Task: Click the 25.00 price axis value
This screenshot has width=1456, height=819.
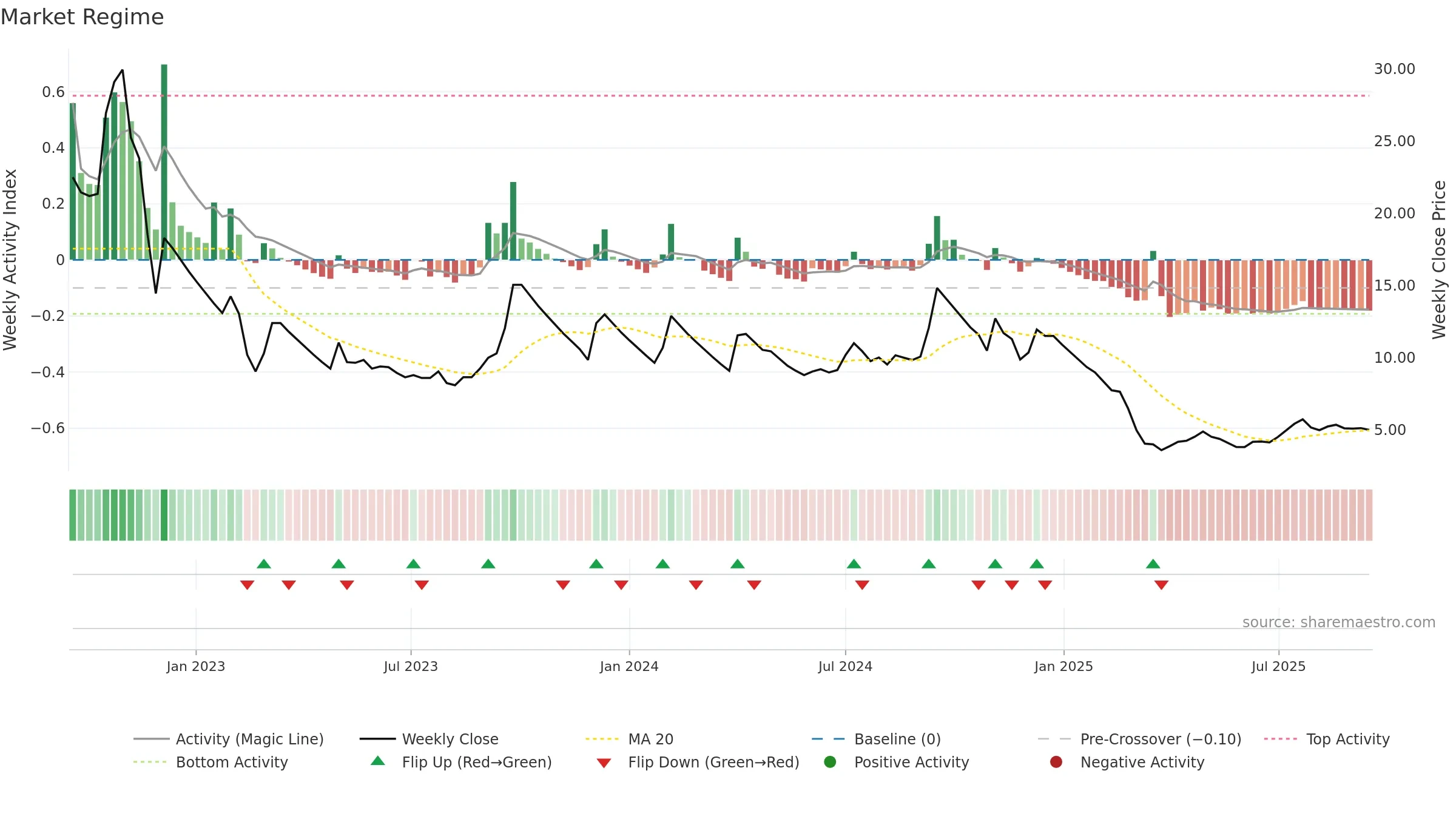Action: click(1395, 141)
